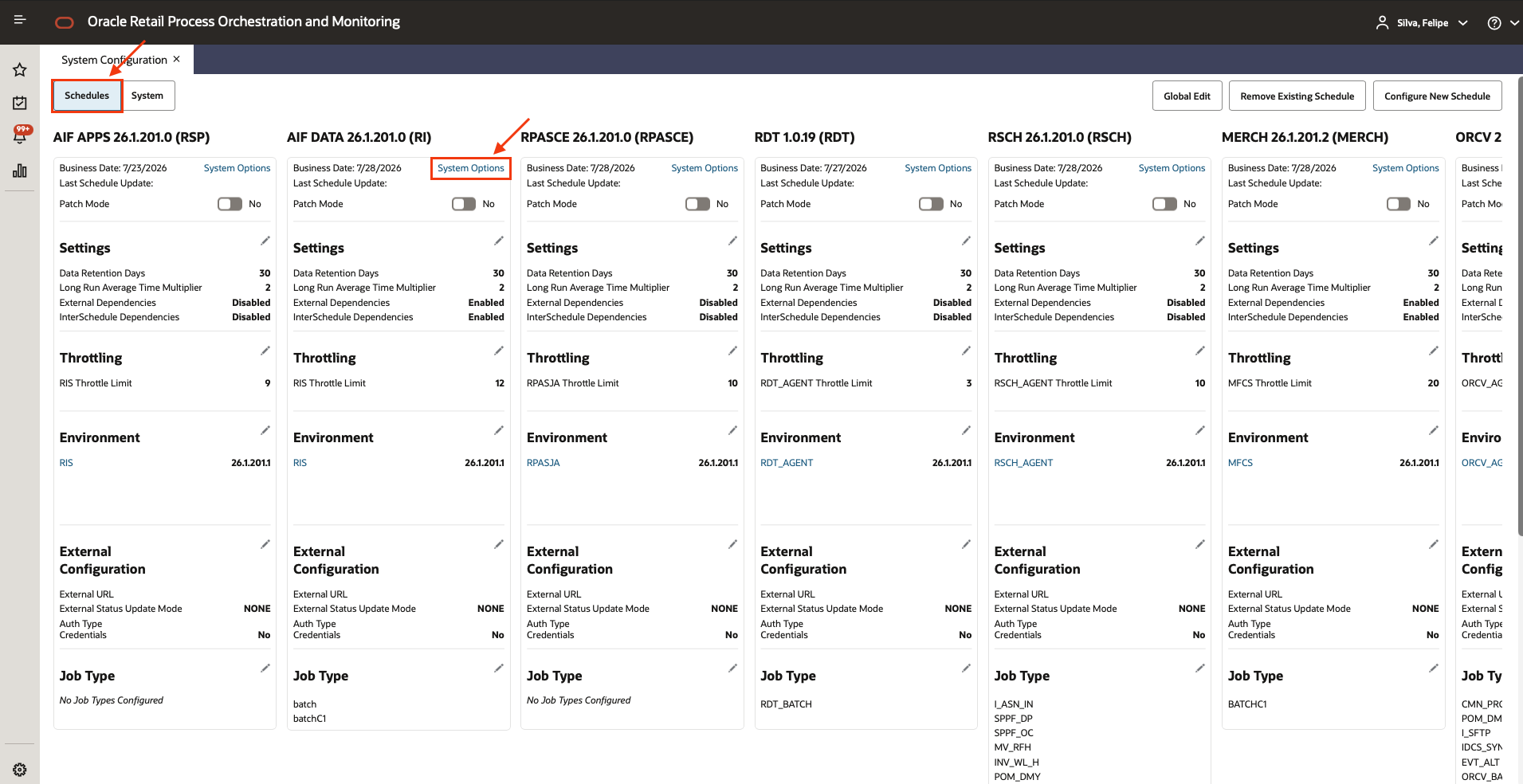Edit Environment for AIF APPS schedule
The height and width of the screenshot is (784, 1523).
[265, 430]
